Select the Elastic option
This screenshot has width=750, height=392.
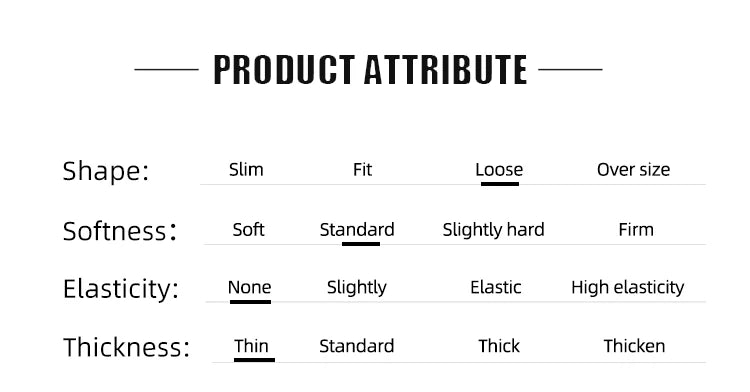tap(496, 287)
